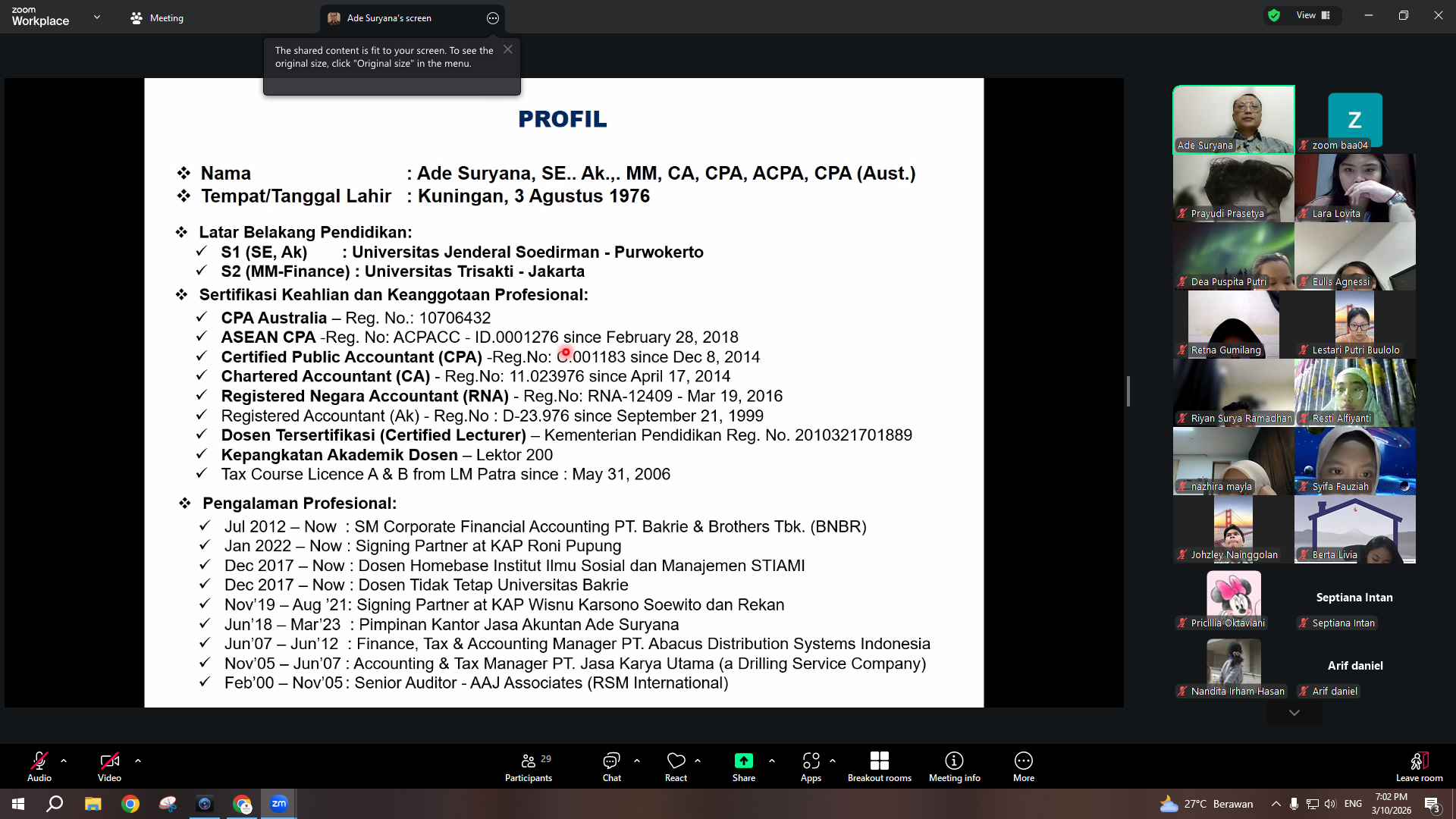Expand chat options arrow
The width and height of the screenshot is (1456, 819).
637,761
